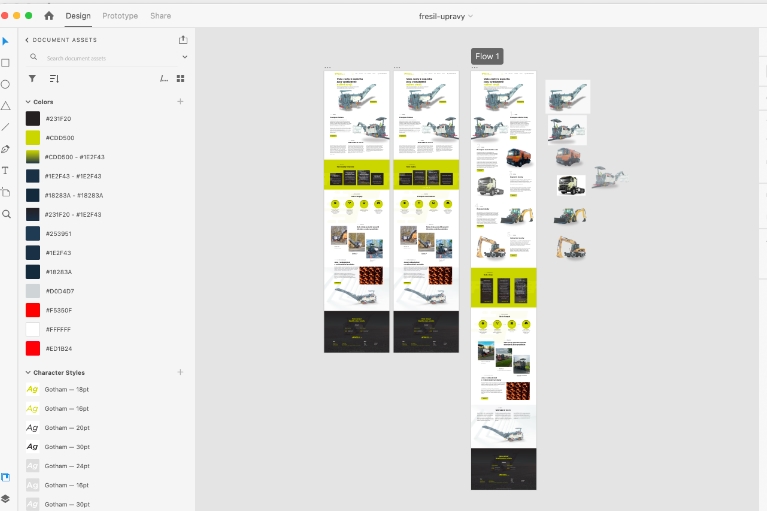Select the Rectangle tool

point(6,63)
